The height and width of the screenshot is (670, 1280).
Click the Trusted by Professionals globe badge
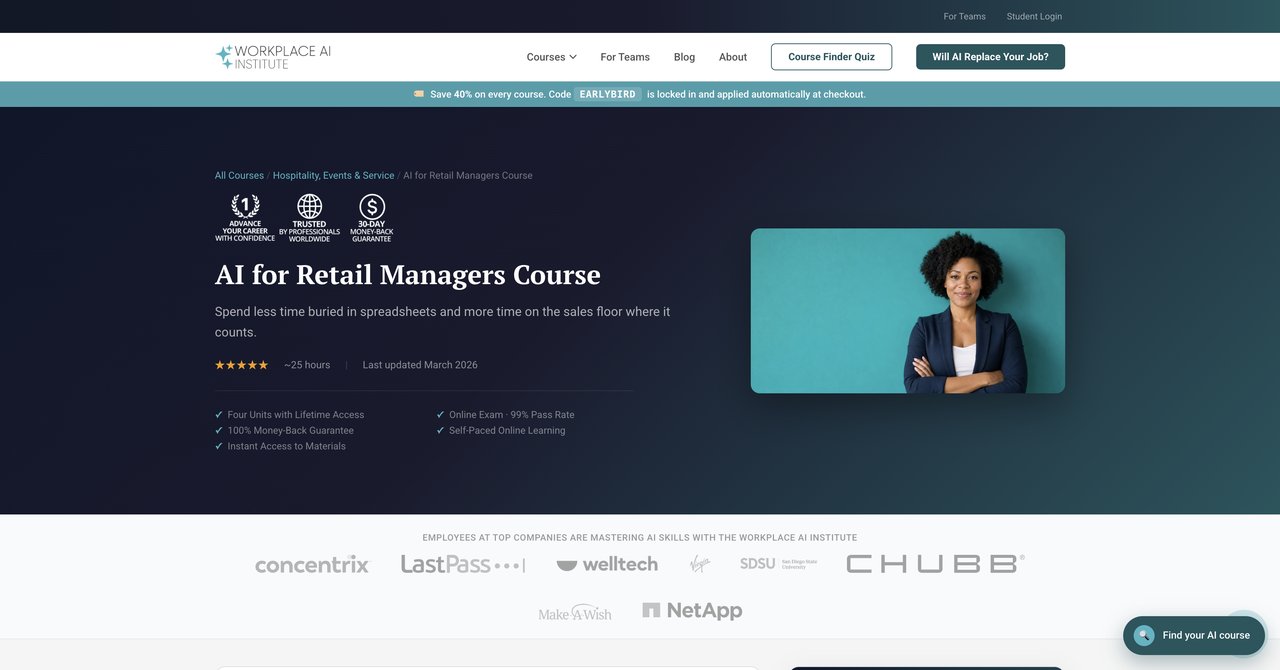pyautogui.click(x=309, y=218)
